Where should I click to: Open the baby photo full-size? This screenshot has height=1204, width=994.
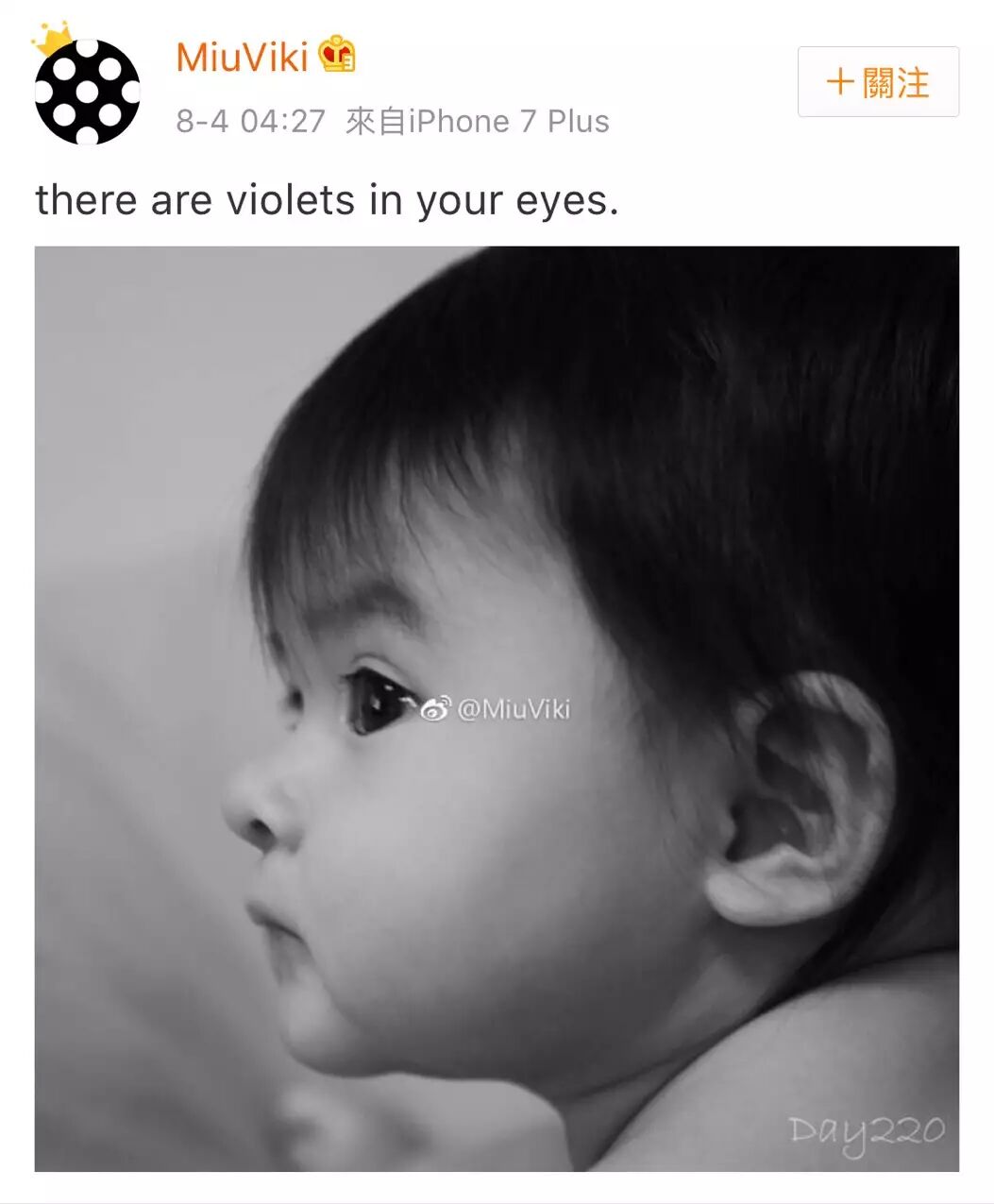497,708
